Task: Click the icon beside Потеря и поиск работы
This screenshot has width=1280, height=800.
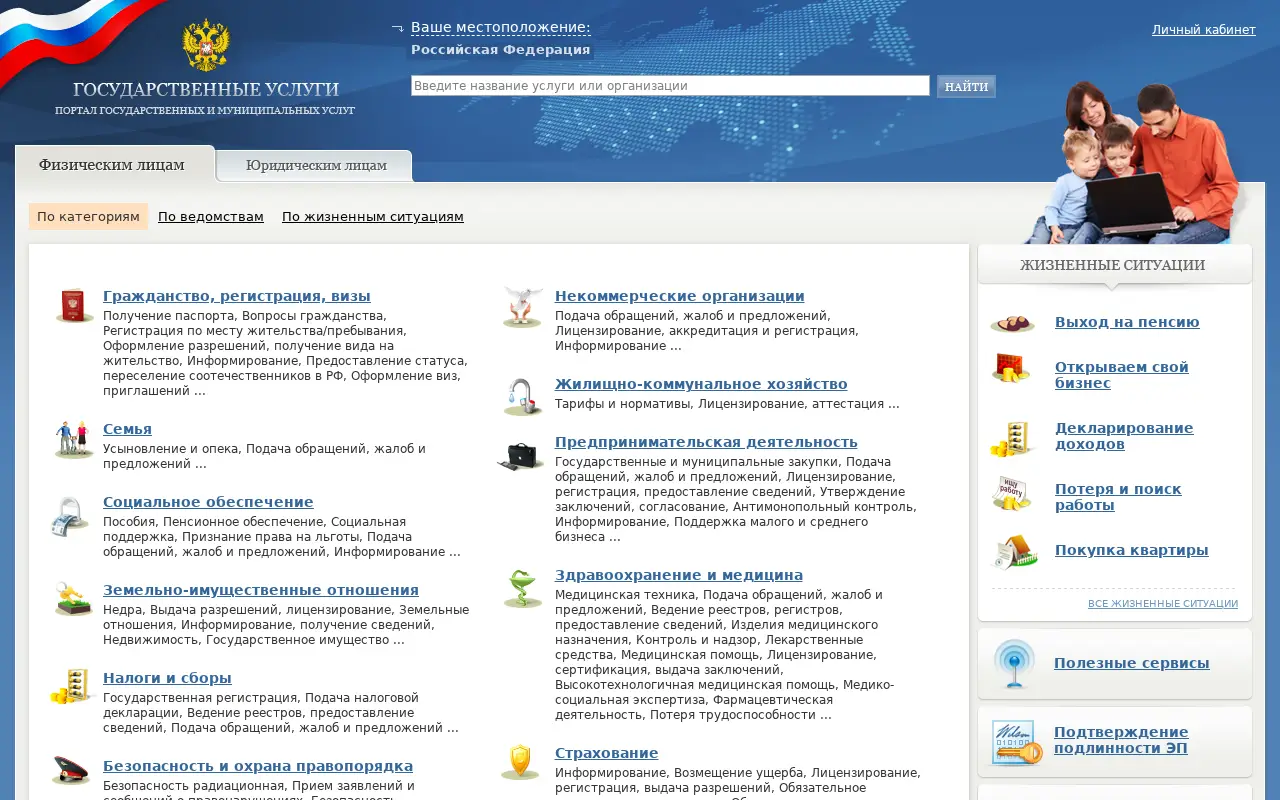Action: [x=1012, y=493]
